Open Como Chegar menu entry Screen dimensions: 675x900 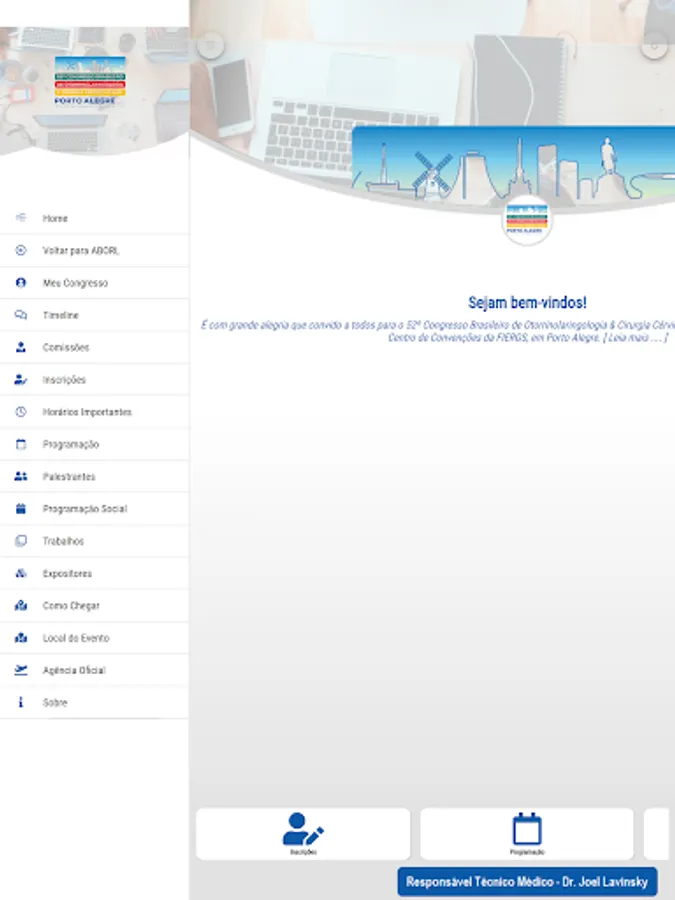pyautogui.click(x=94, y=606)
